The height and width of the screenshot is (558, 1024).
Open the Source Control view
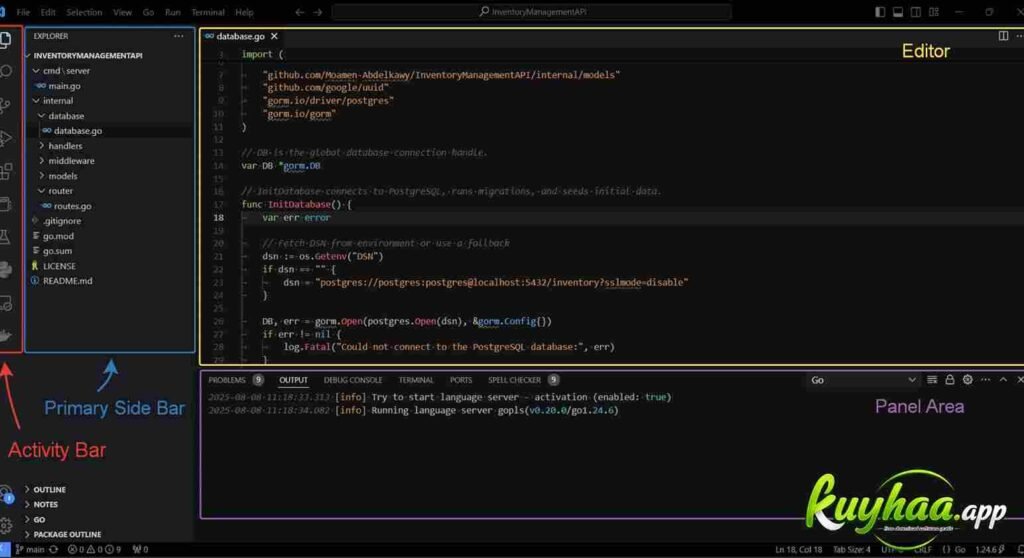pyautogui.click(x=6, y=105)
